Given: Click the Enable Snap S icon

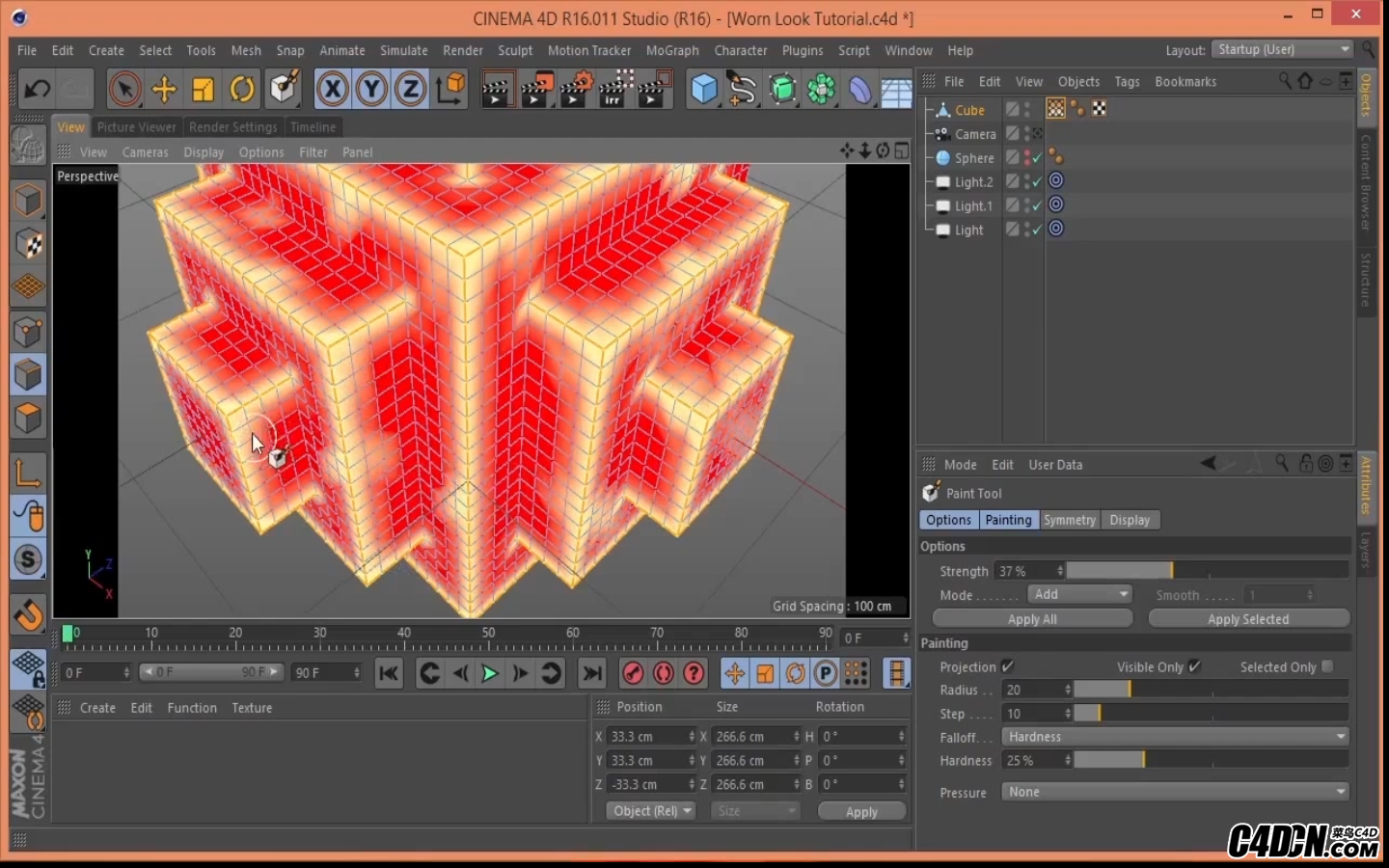Looking at the screenshot, I should click(28, 559).
